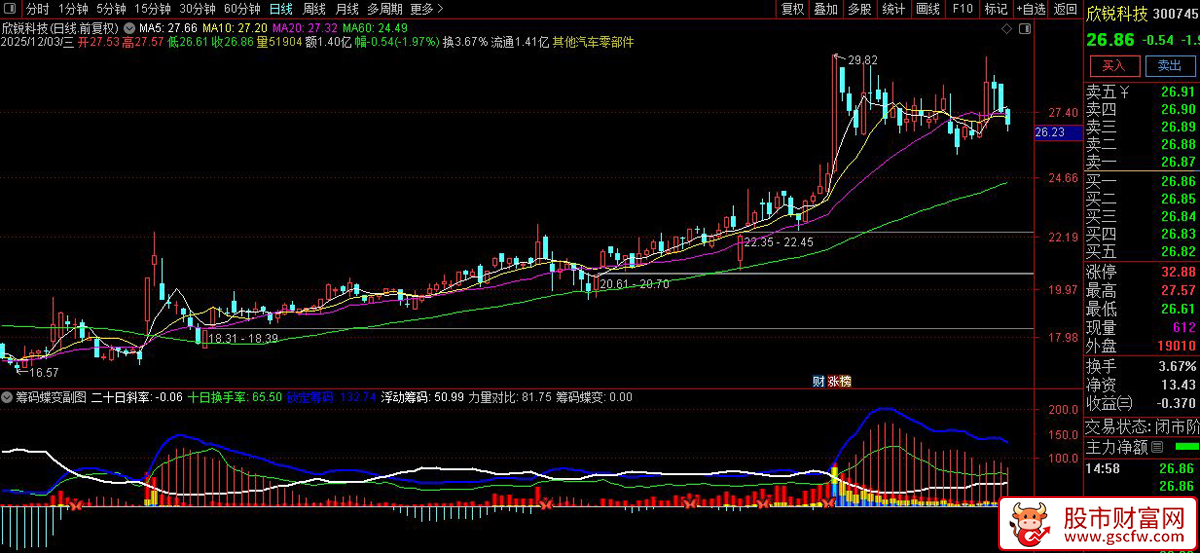
Task: Click the 浮动筹码 50.99 label
Action: [x=422, y=397]
